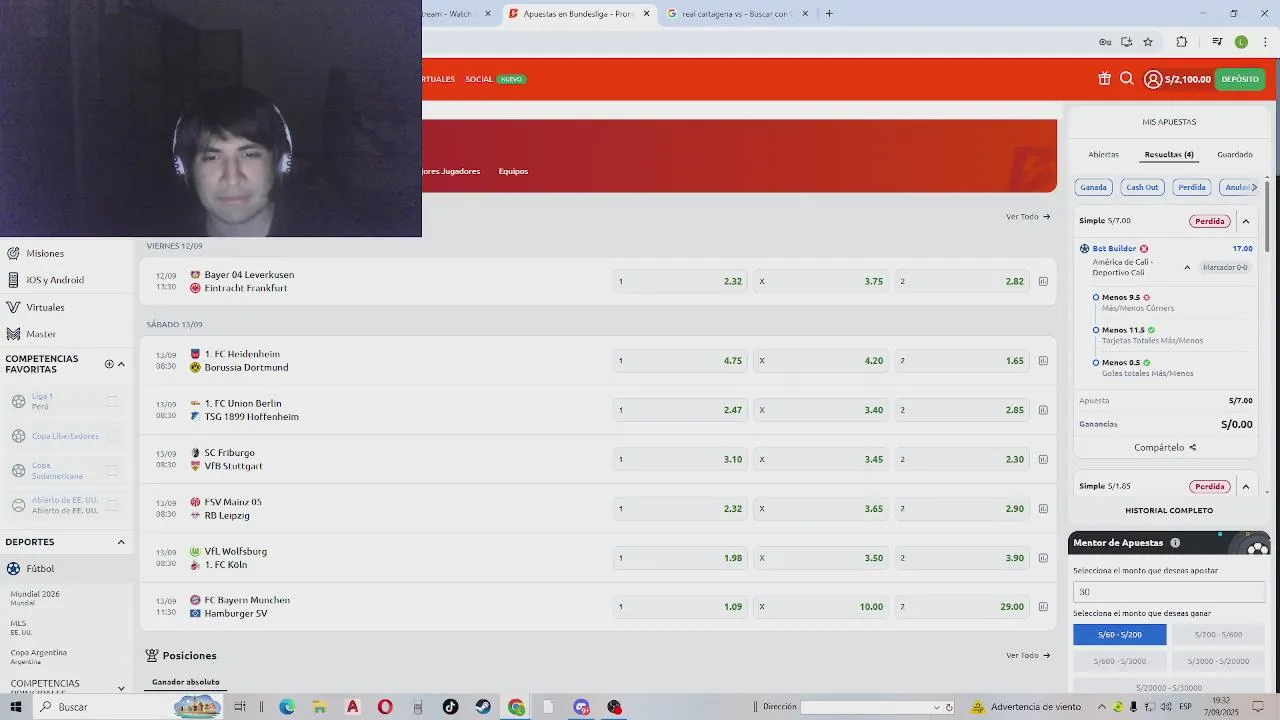Click the bet slip panel scrollbar
This screenshot has height=720, width=1280.
(x=1267, y=215)
